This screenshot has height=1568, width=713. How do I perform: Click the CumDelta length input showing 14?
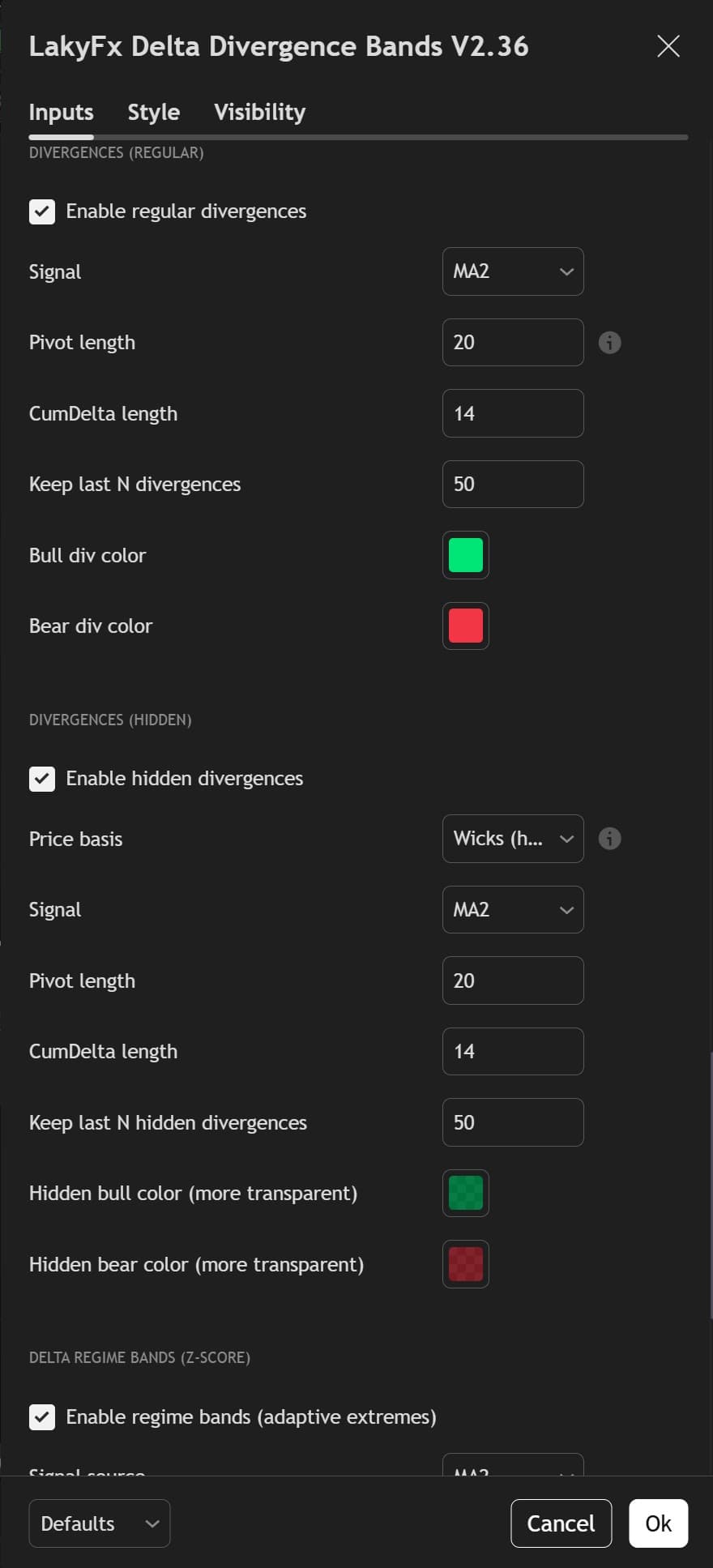pos(513,413)
